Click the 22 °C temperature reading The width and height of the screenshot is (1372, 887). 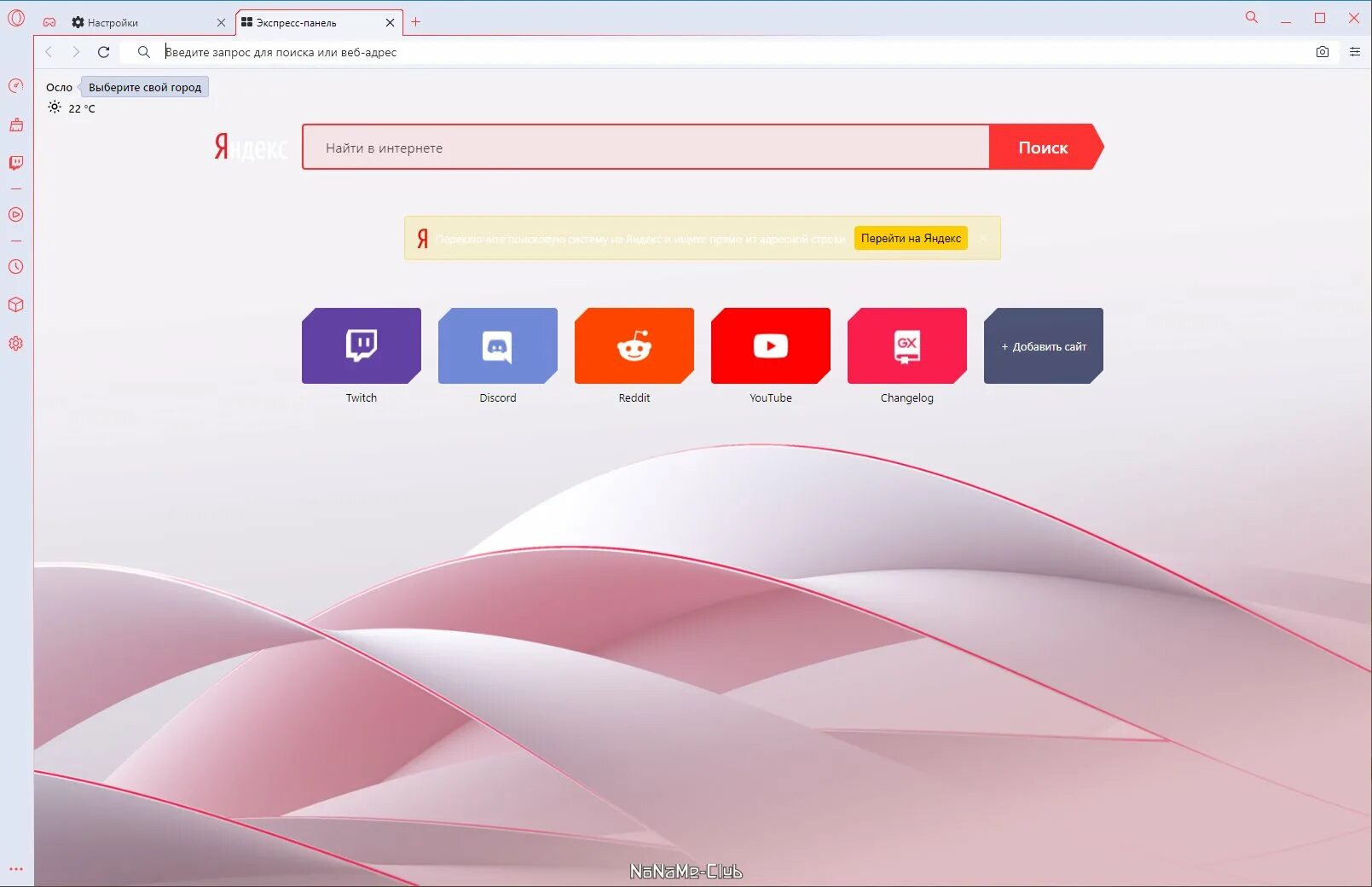pos(82,108)
